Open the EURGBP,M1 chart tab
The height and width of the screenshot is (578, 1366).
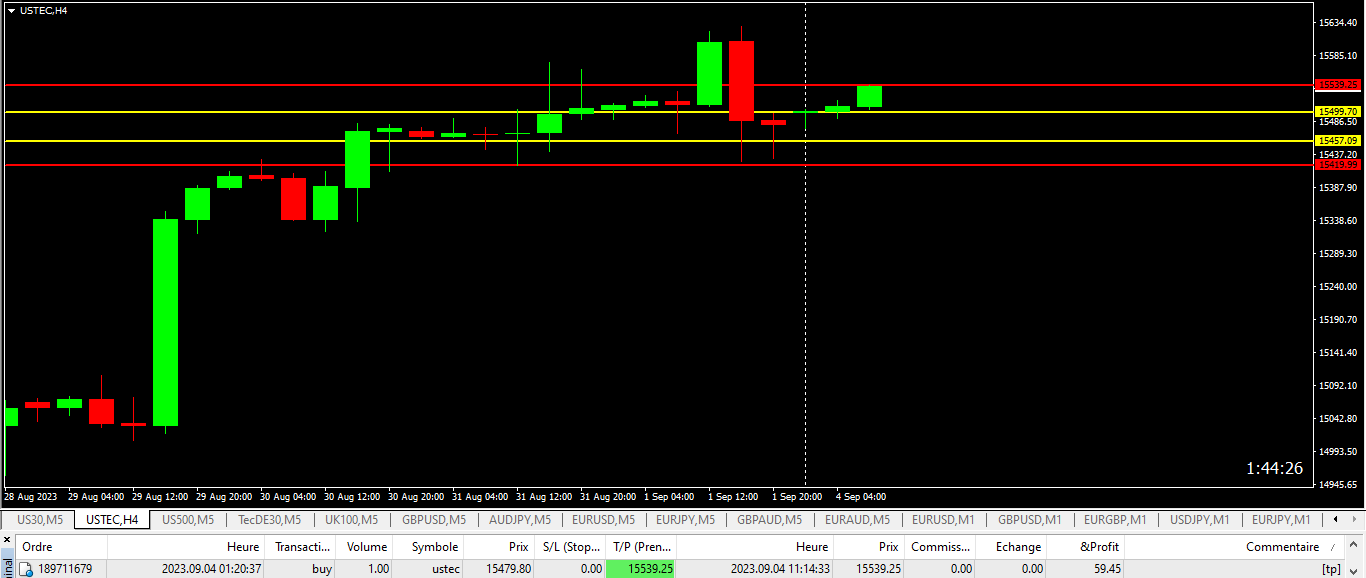[x=1115, y=520]
